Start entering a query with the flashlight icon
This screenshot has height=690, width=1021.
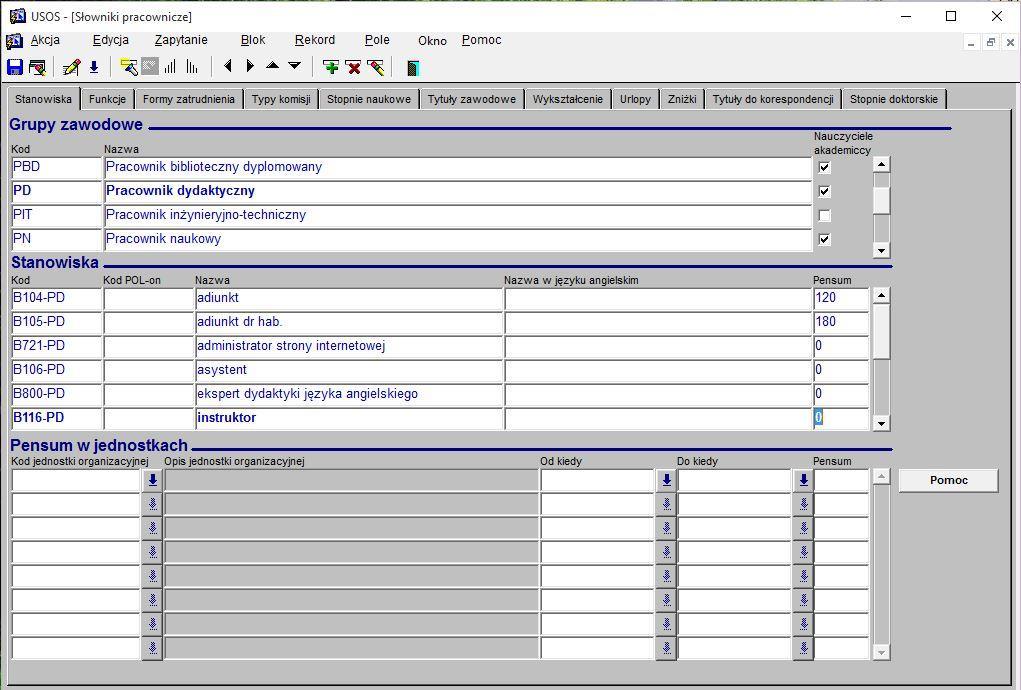[129, 67]
